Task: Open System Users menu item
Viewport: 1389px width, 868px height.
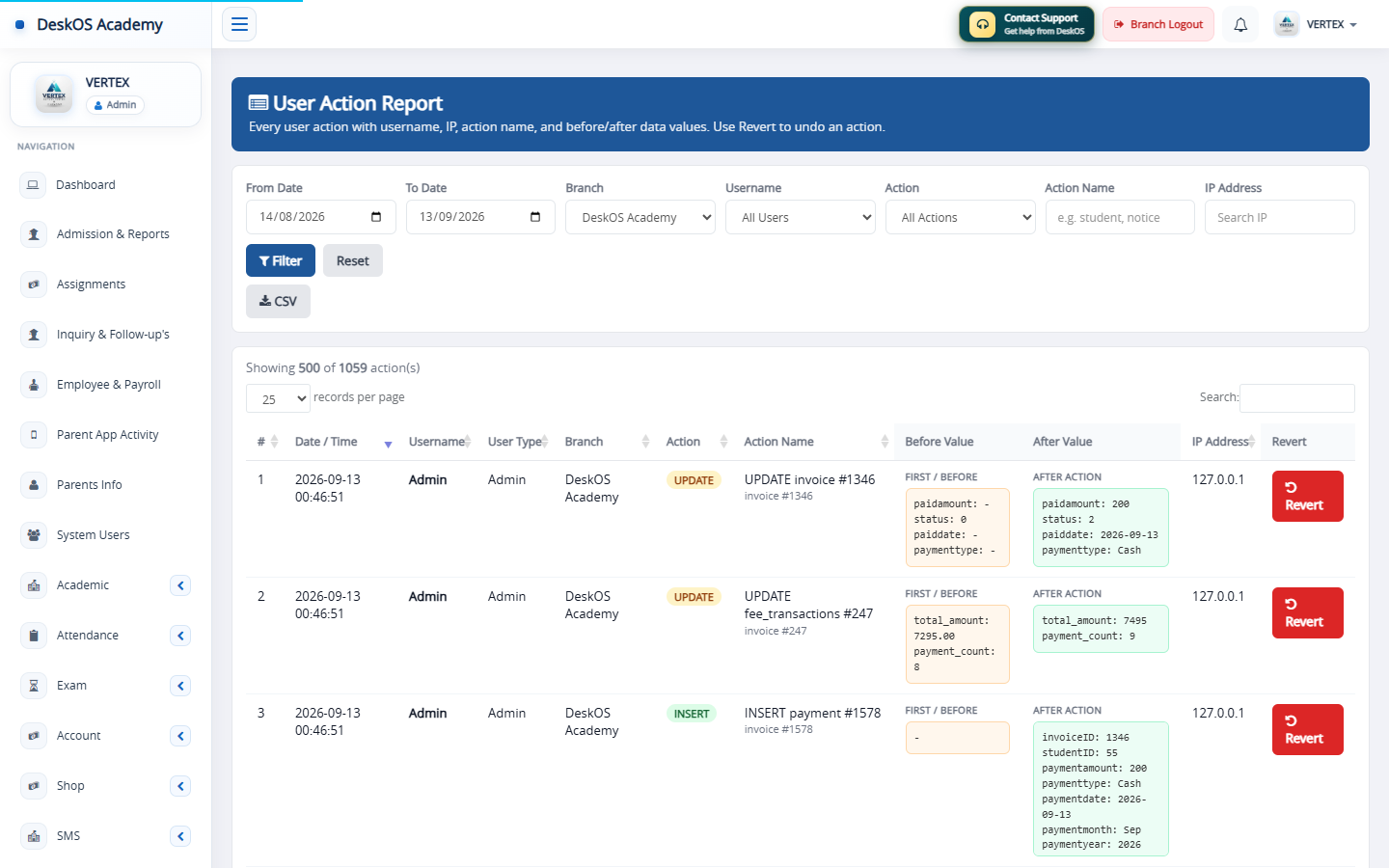Action: coord(93,535)
